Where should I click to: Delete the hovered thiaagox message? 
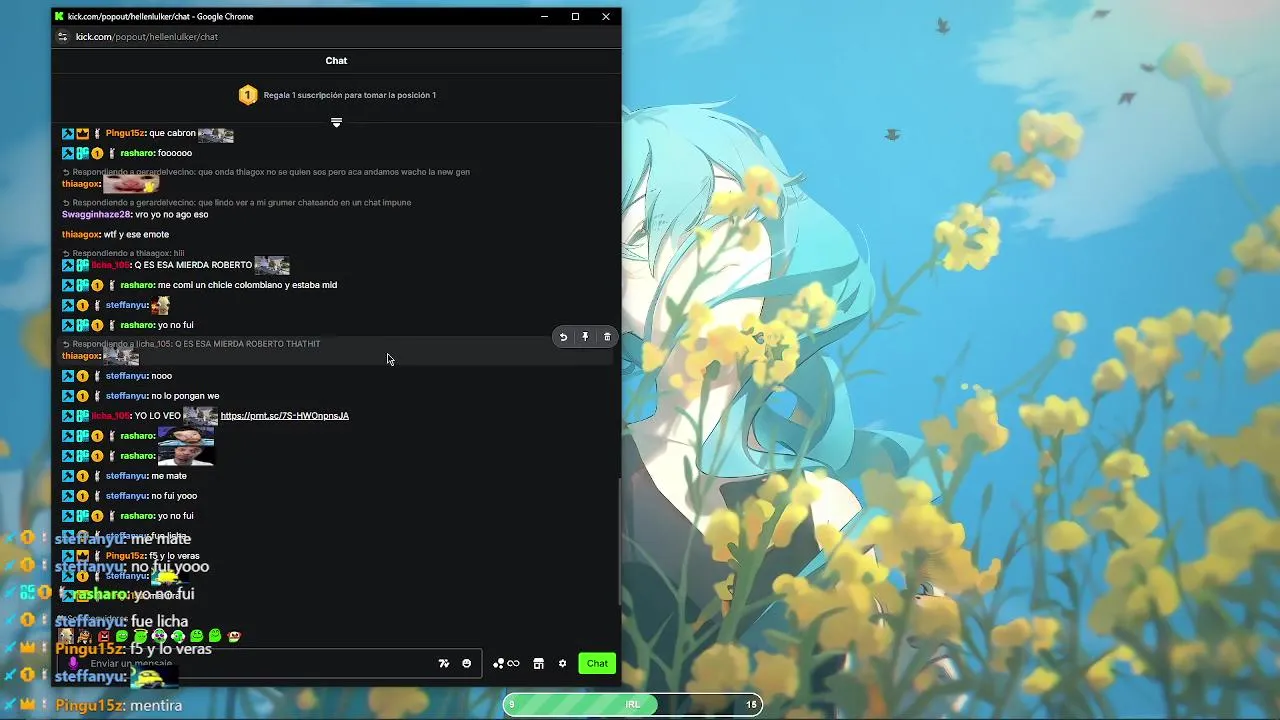[607, 337]
